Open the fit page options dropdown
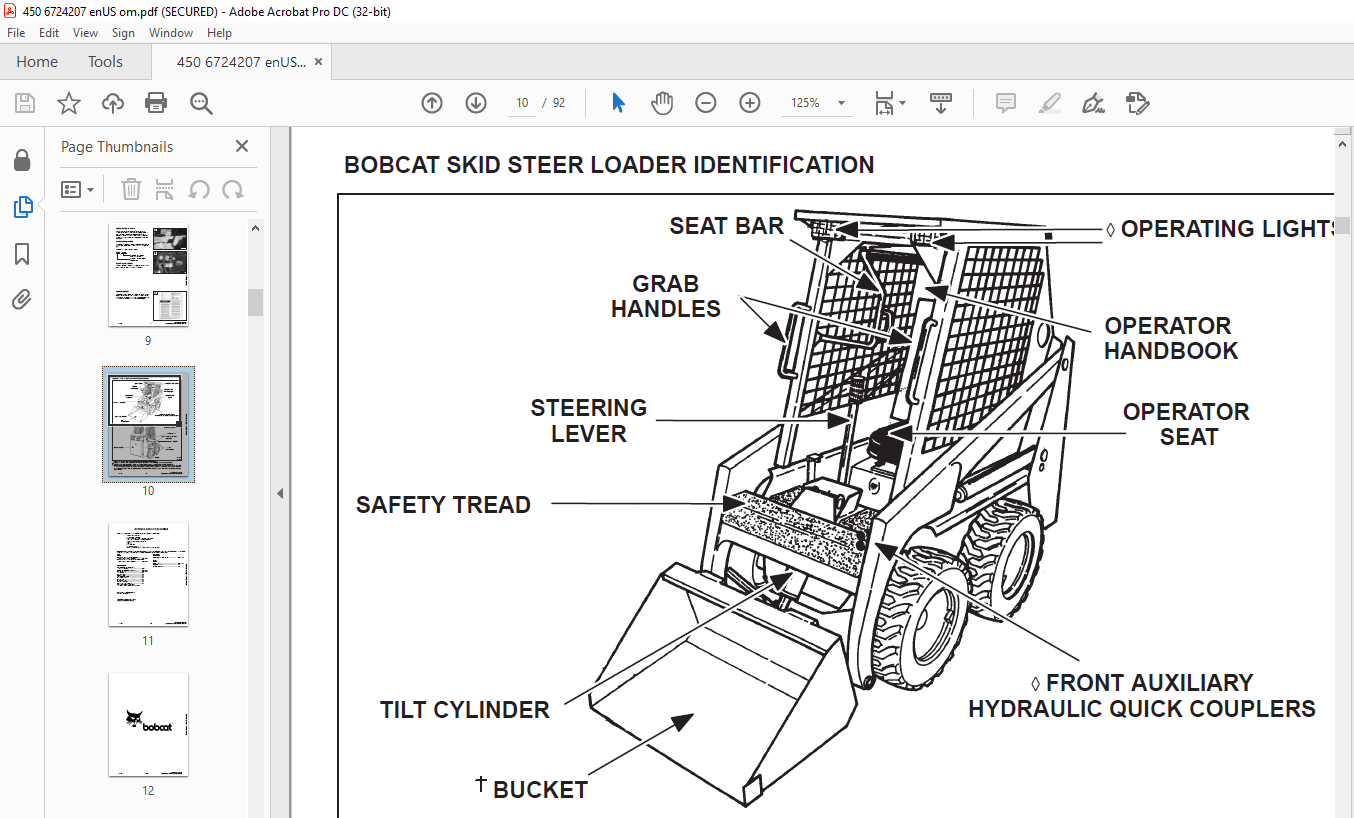This screenshot has height=818, width=1354. [x=890, y=103]
